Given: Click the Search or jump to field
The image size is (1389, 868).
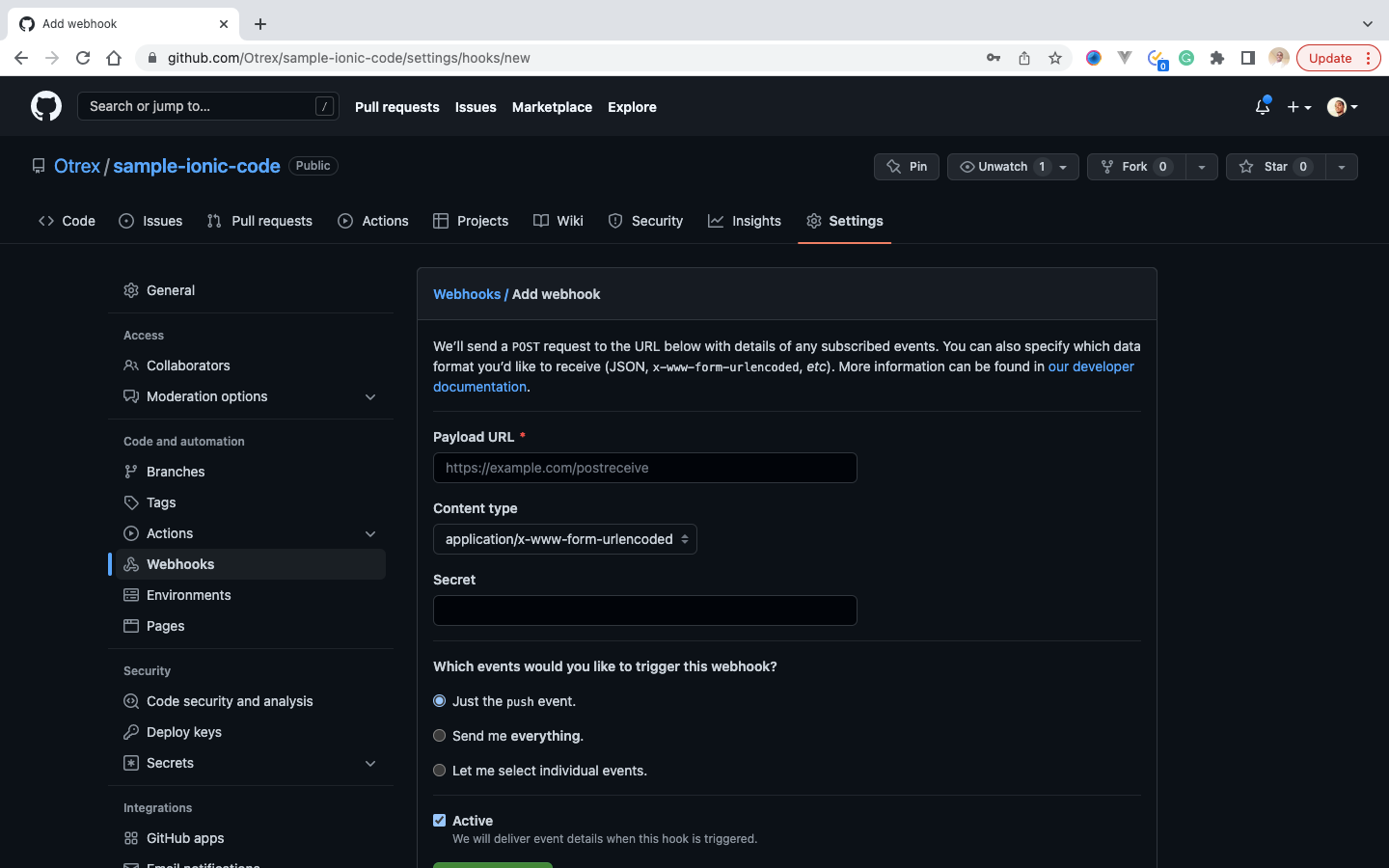Looking at the screenshot, I should tap(208, 106).
